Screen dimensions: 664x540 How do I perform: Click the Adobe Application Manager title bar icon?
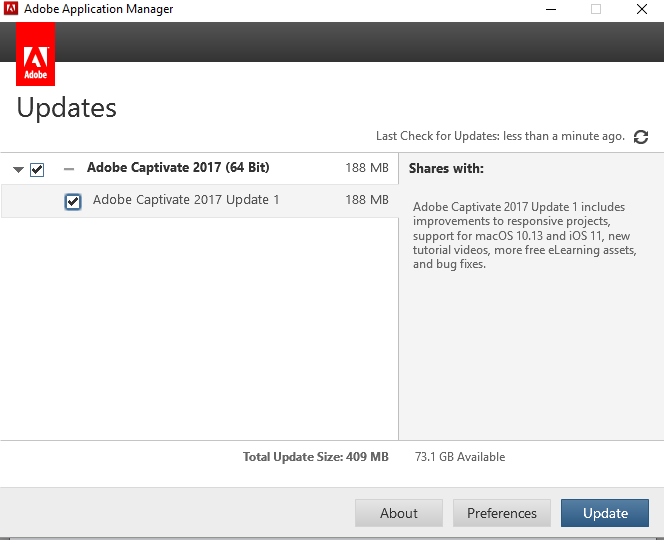coord(11,8)
